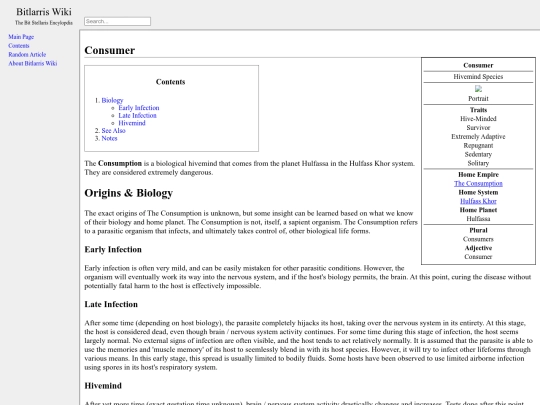Open About Bitlarris Wiki link
The width and height of the screenshot is (540, 405).
tap(33, 63)
